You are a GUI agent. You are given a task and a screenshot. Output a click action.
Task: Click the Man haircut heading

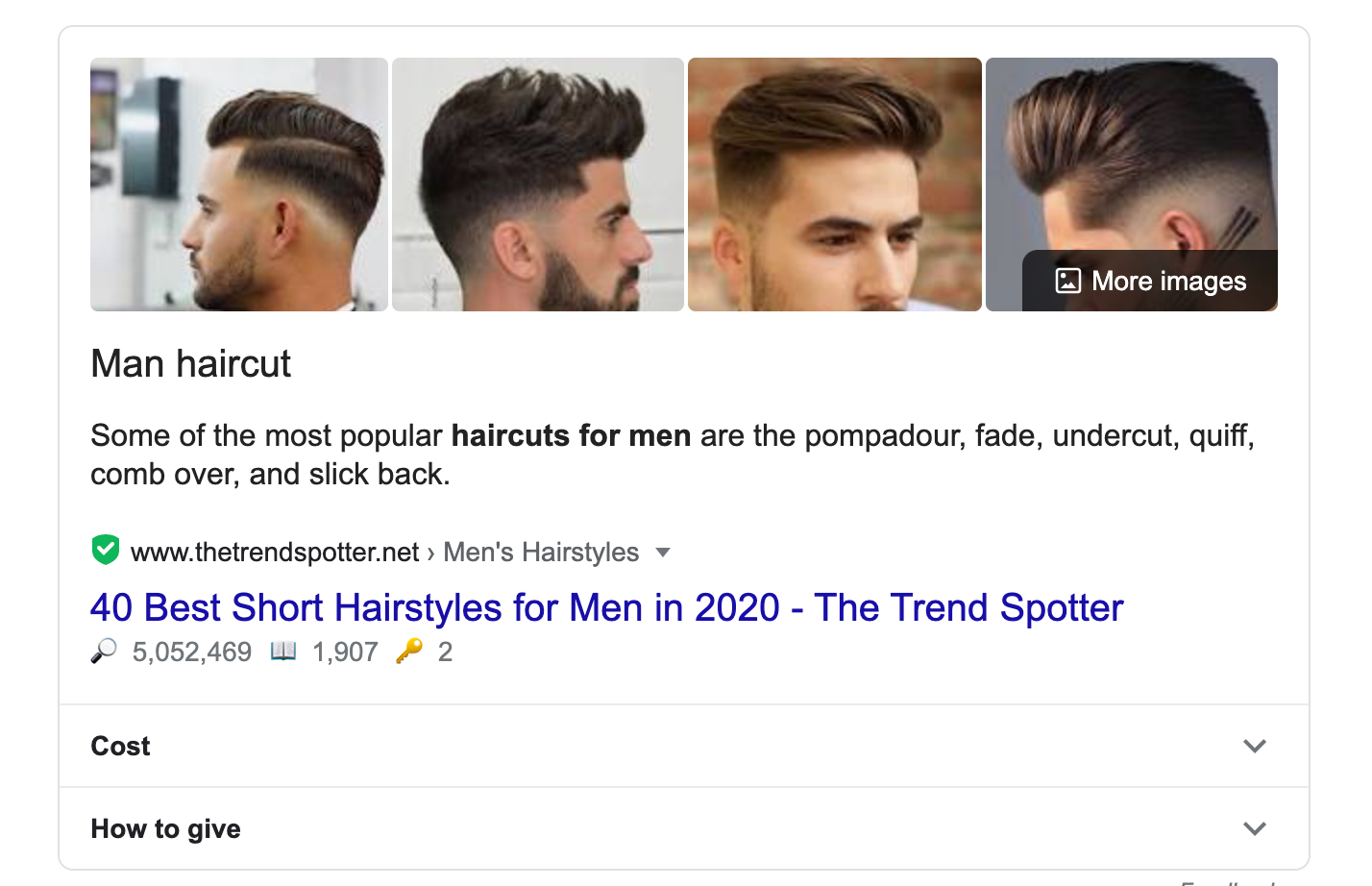point(189,363)
